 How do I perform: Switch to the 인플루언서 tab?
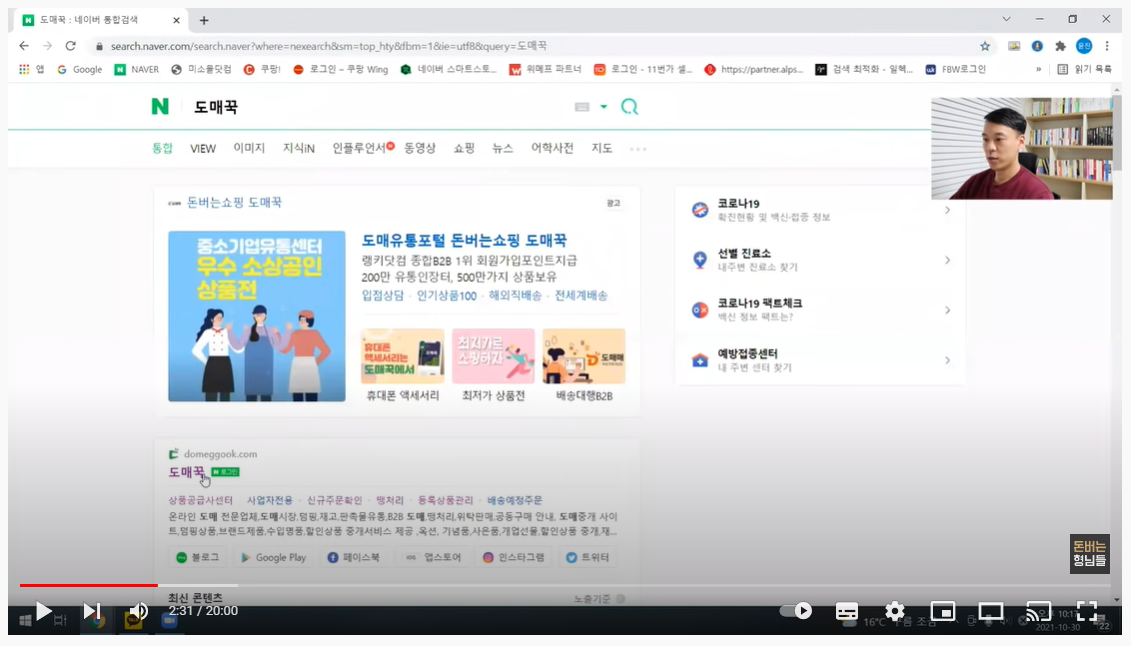click(x=360, y=148)
